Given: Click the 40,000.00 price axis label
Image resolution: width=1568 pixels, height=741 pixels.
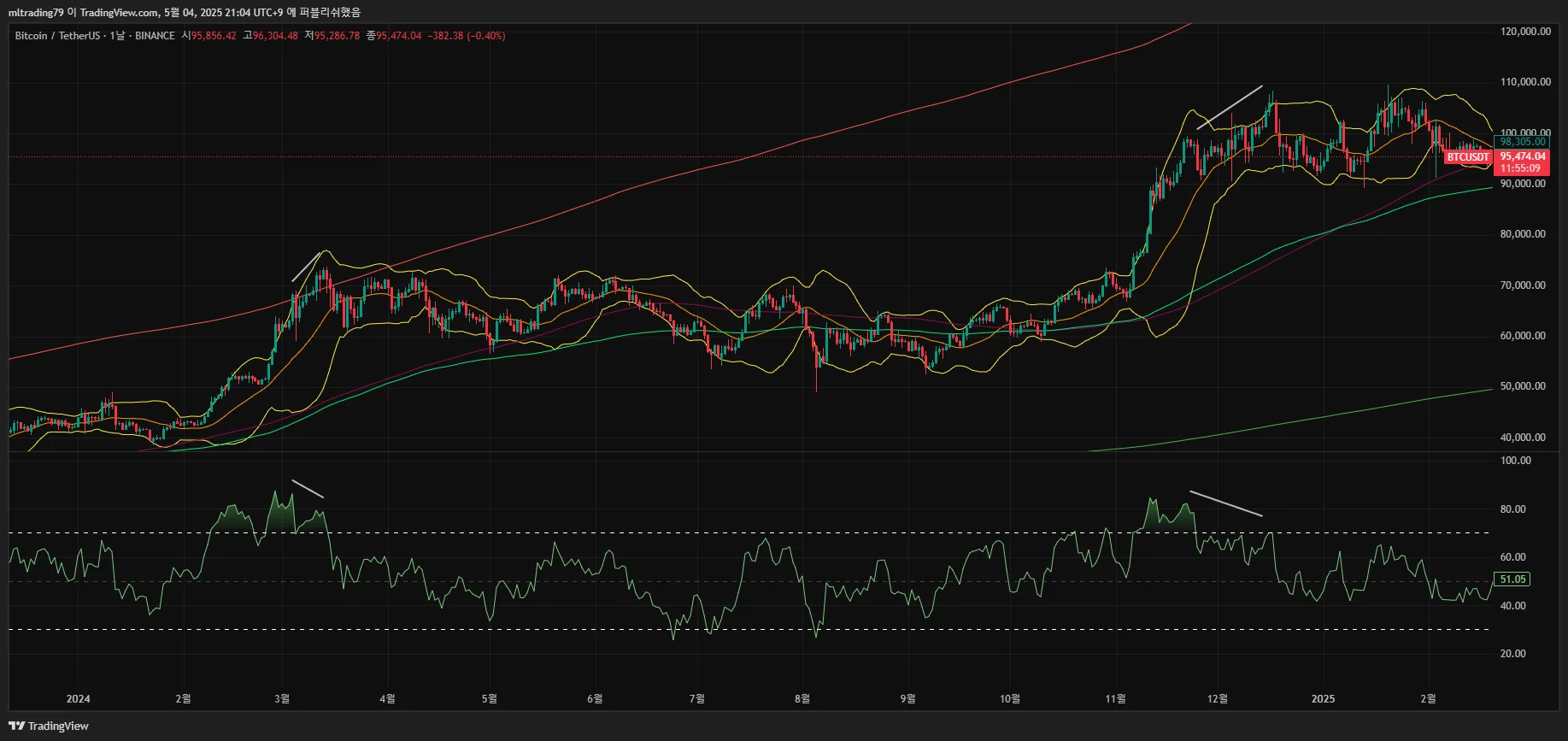Looking at the screenshot, I should [1523, 438].
